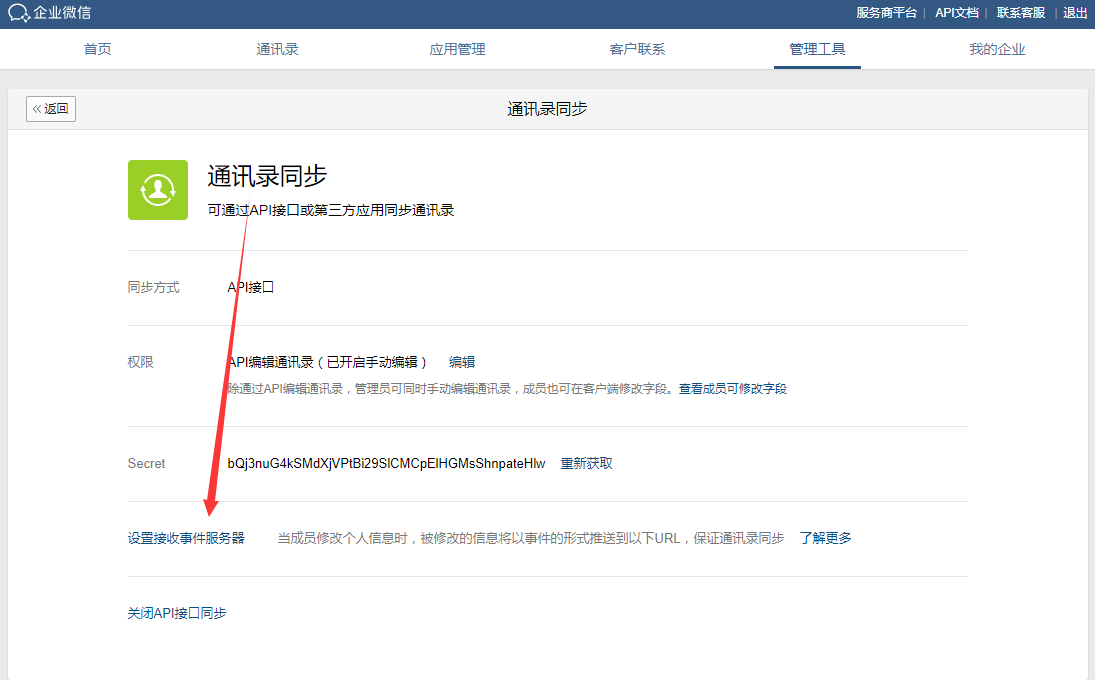Click 编辑 next to API编辑通讯录
This screenshot has height=680, width=1095.
[462, 362]
